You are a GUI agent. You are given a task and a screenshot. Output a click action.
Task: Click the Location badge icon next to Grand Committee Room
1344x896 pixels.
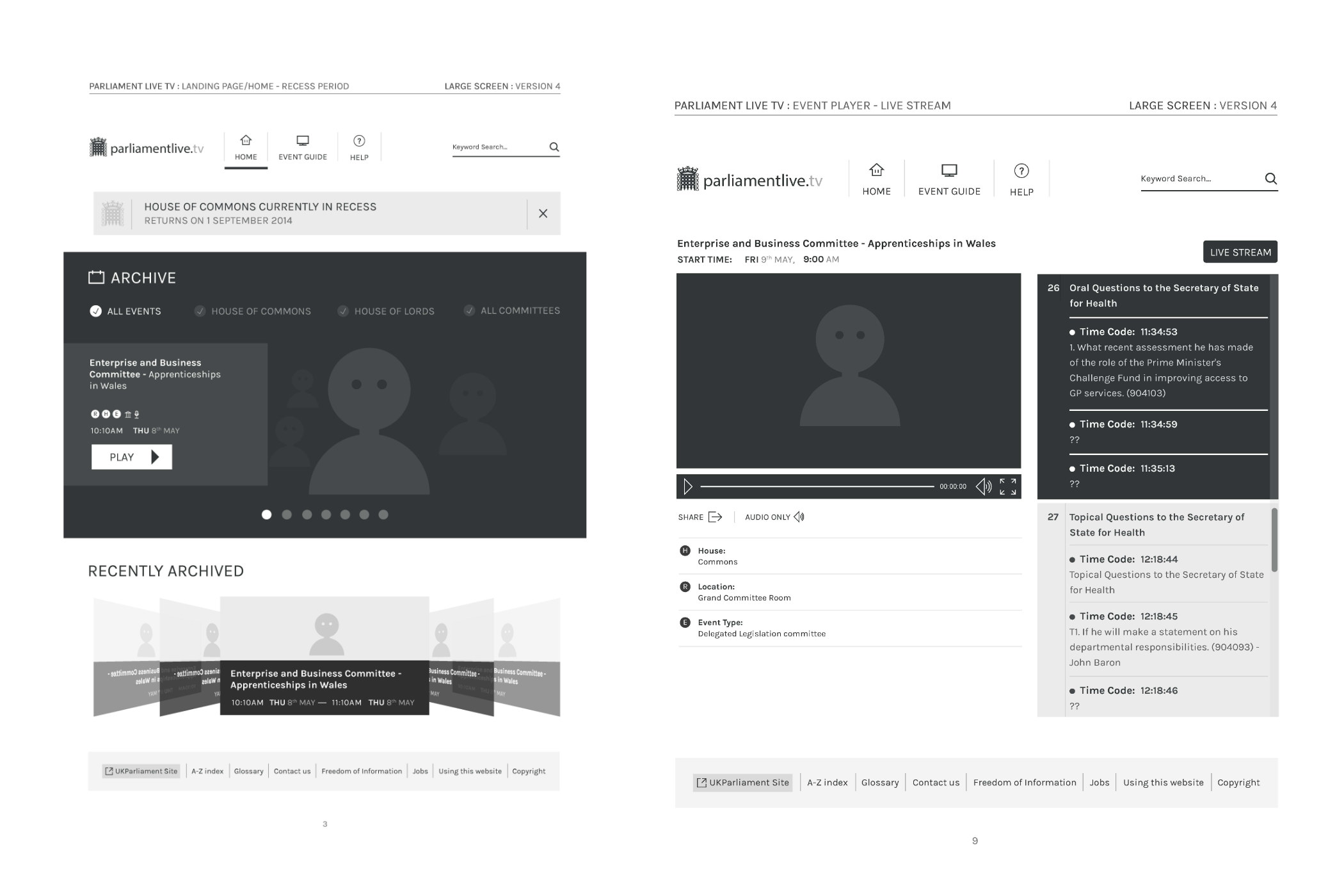pos(684,586)
